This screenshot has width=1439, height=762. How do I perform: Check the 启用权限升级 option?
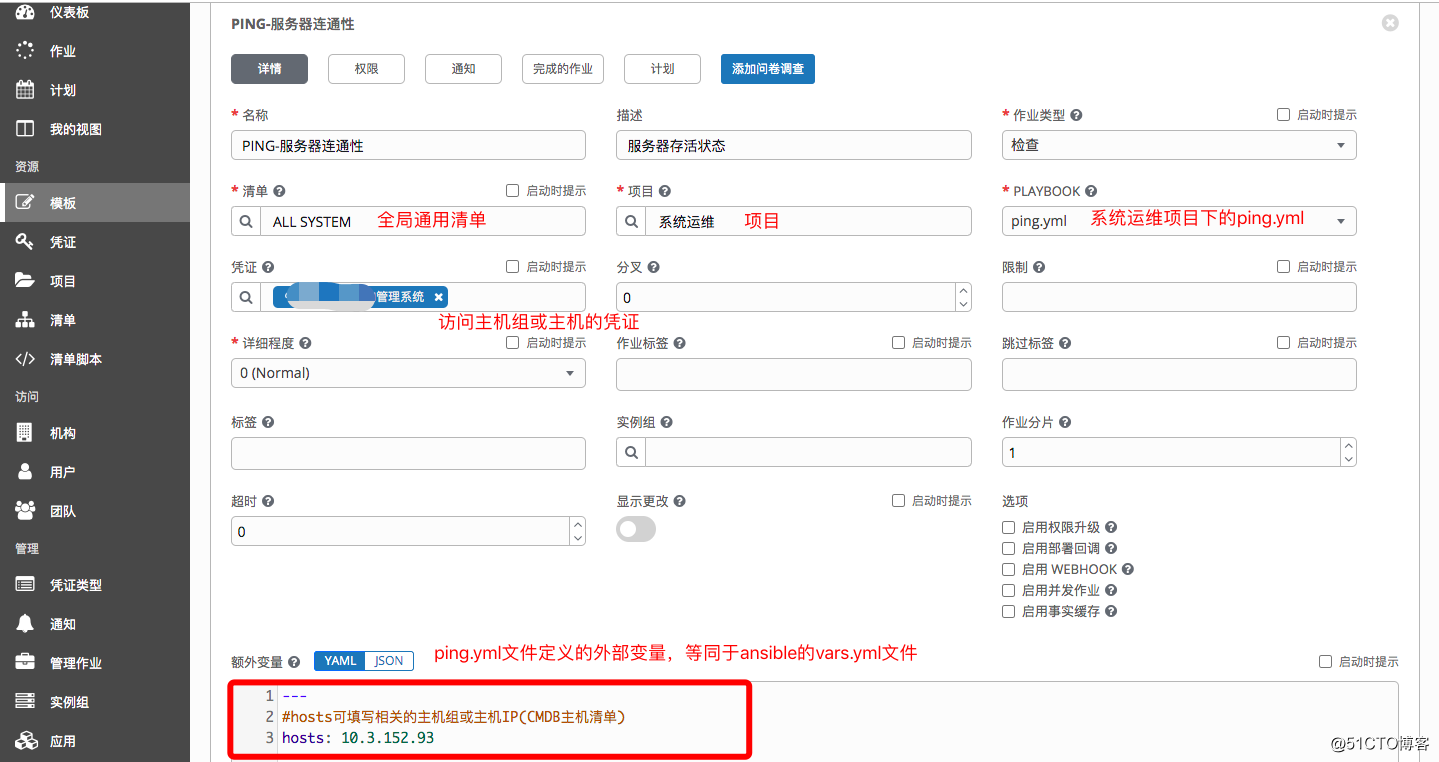coord(1008,527)
